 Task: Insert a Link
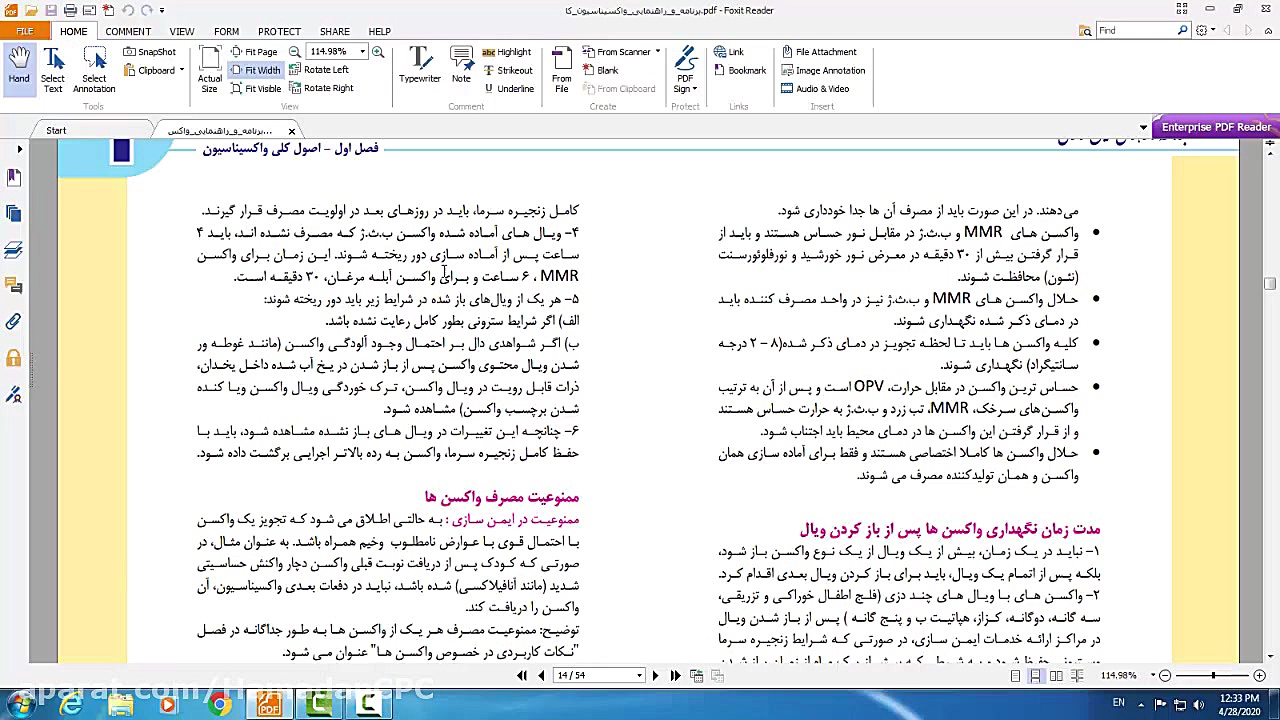729,52
